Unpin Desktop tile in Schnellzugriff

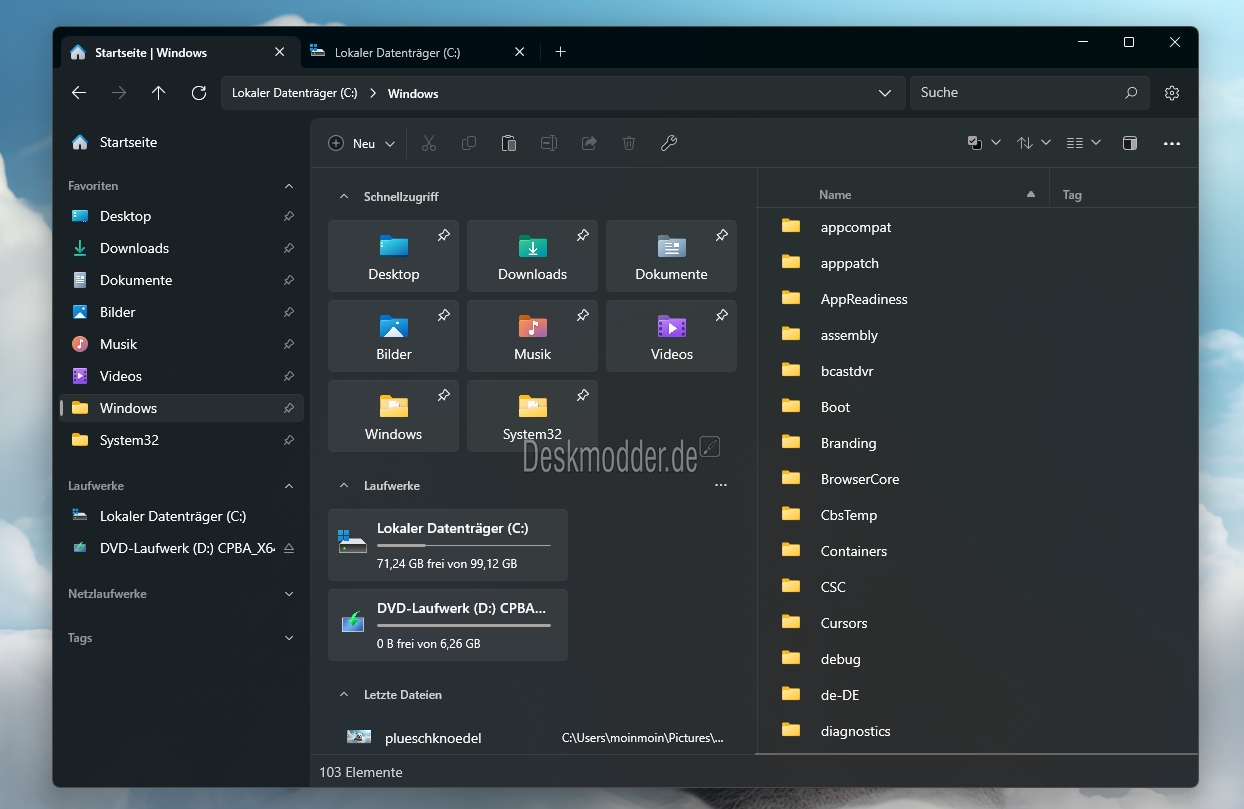tap(443, 236)
